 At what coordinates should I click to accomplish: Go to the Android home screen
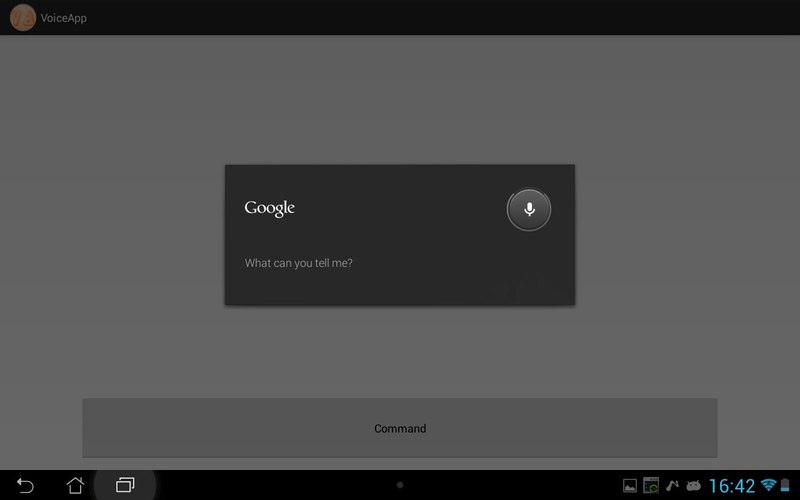tap(75, 485)
